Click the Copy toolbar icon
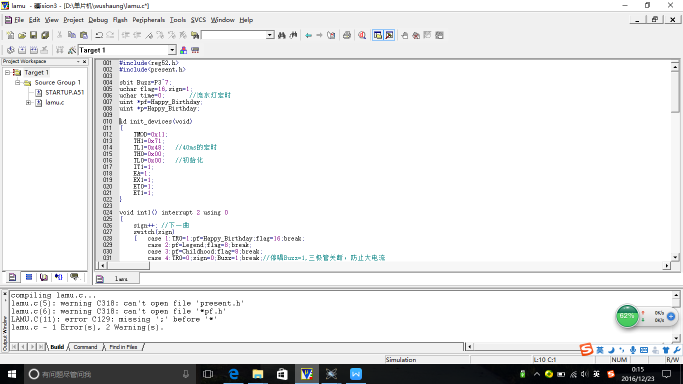 72,35
